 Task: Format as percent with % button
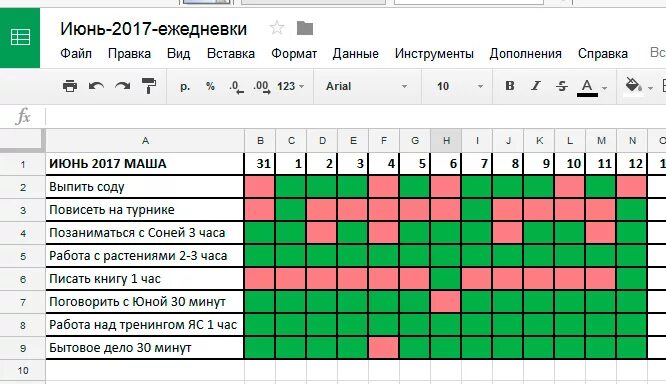pos(210,86)
